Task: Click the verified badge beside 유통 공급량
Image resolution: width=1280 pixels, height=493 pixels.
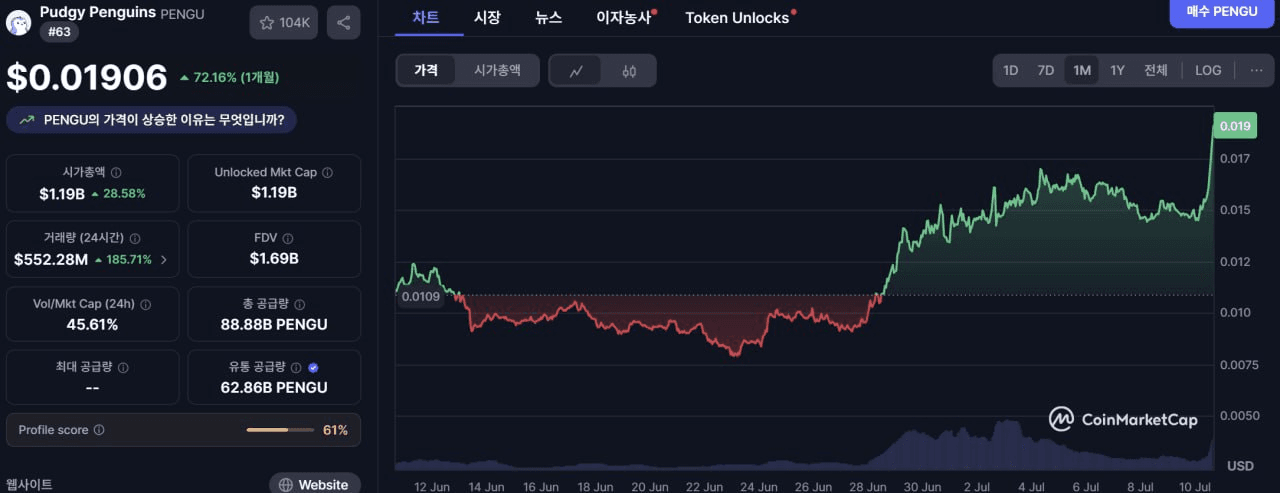Action: (314, 367)
